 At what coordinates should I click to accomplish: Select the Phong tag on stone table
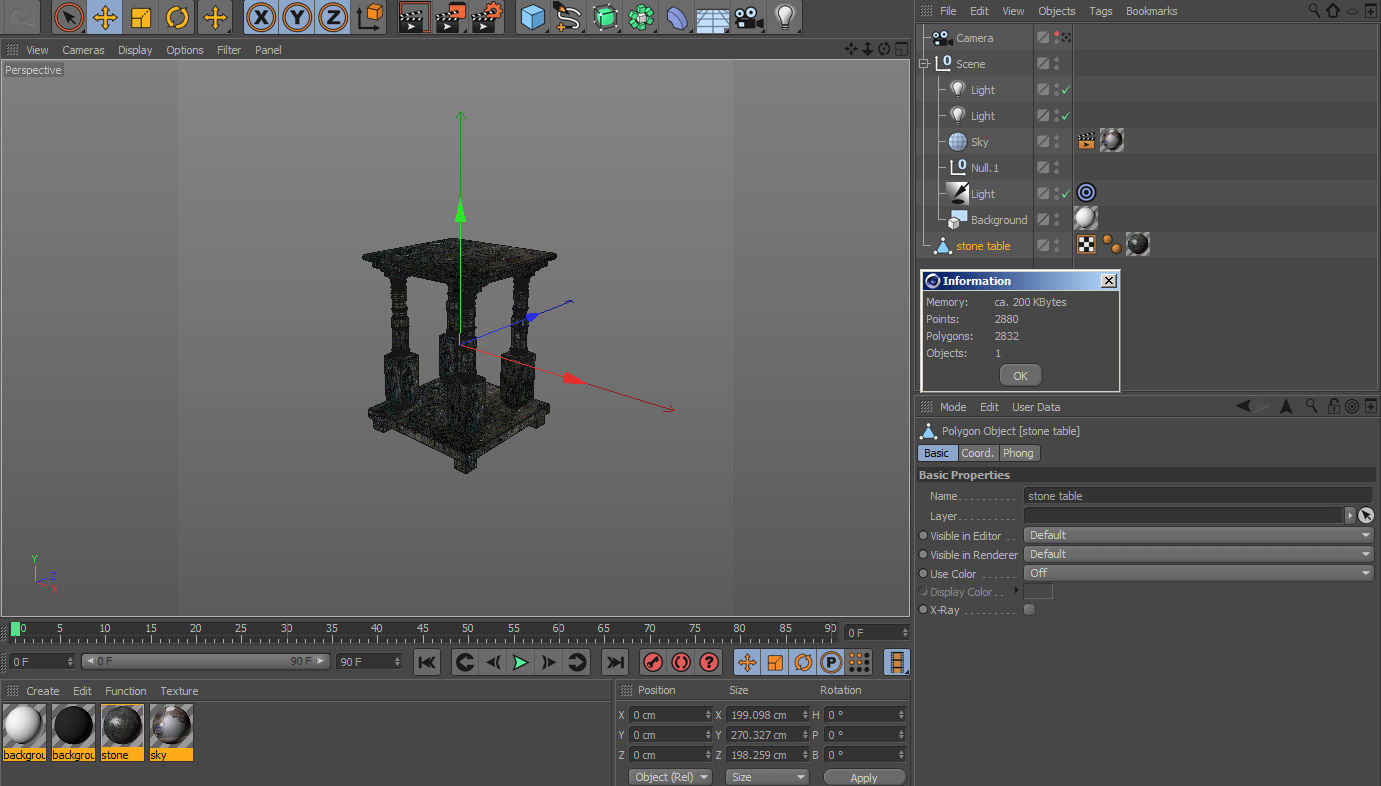click(1111, 245)
